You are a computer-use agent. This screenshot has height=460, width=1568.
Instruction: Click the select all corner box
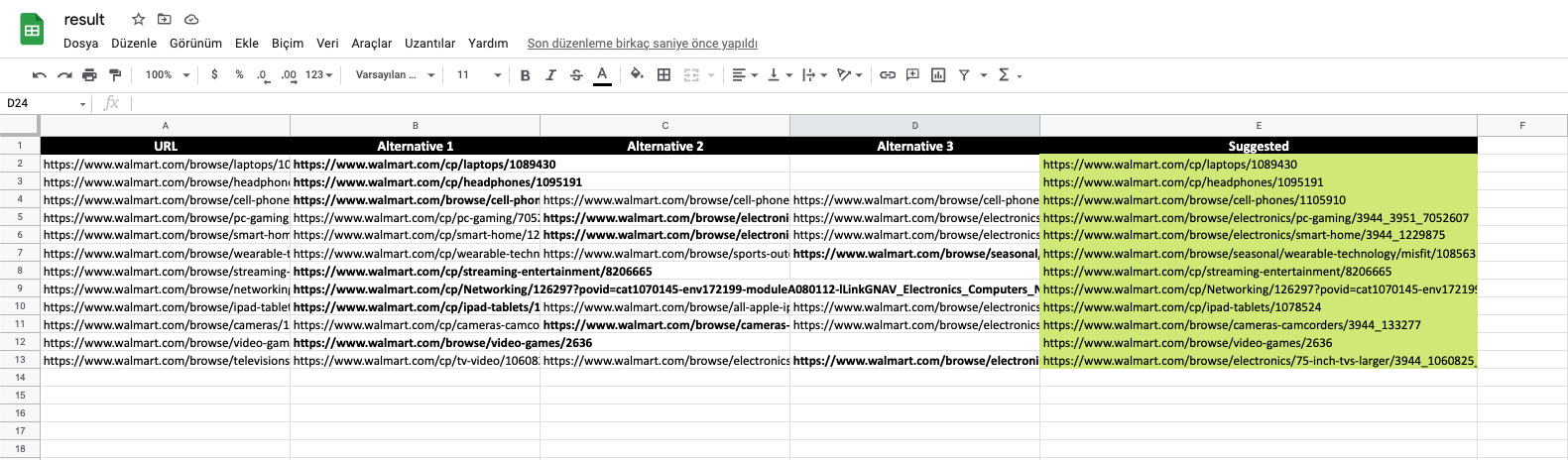(20, 126)
